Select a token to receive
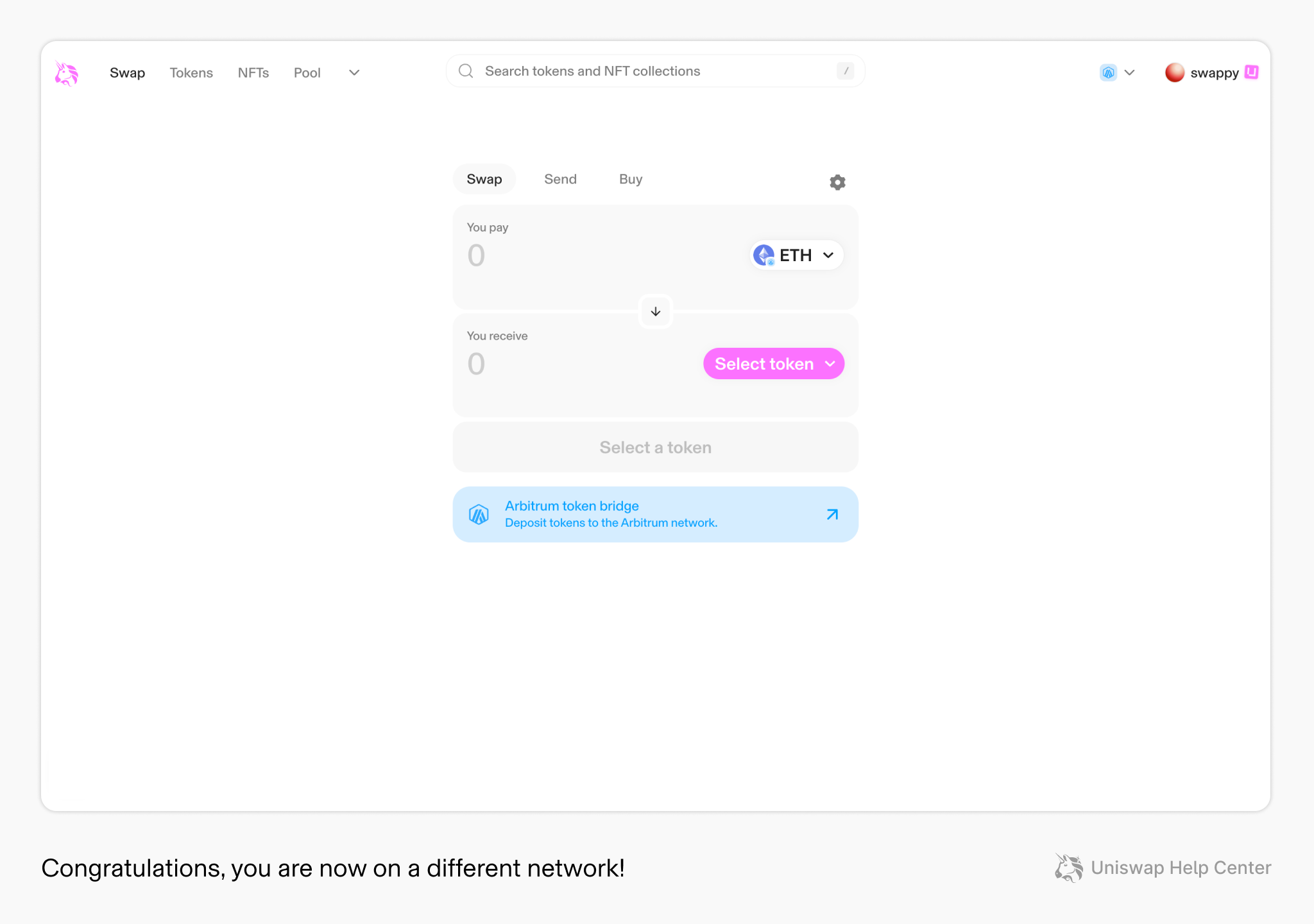Screen dimensions: 1314x924 coord(655,447)
